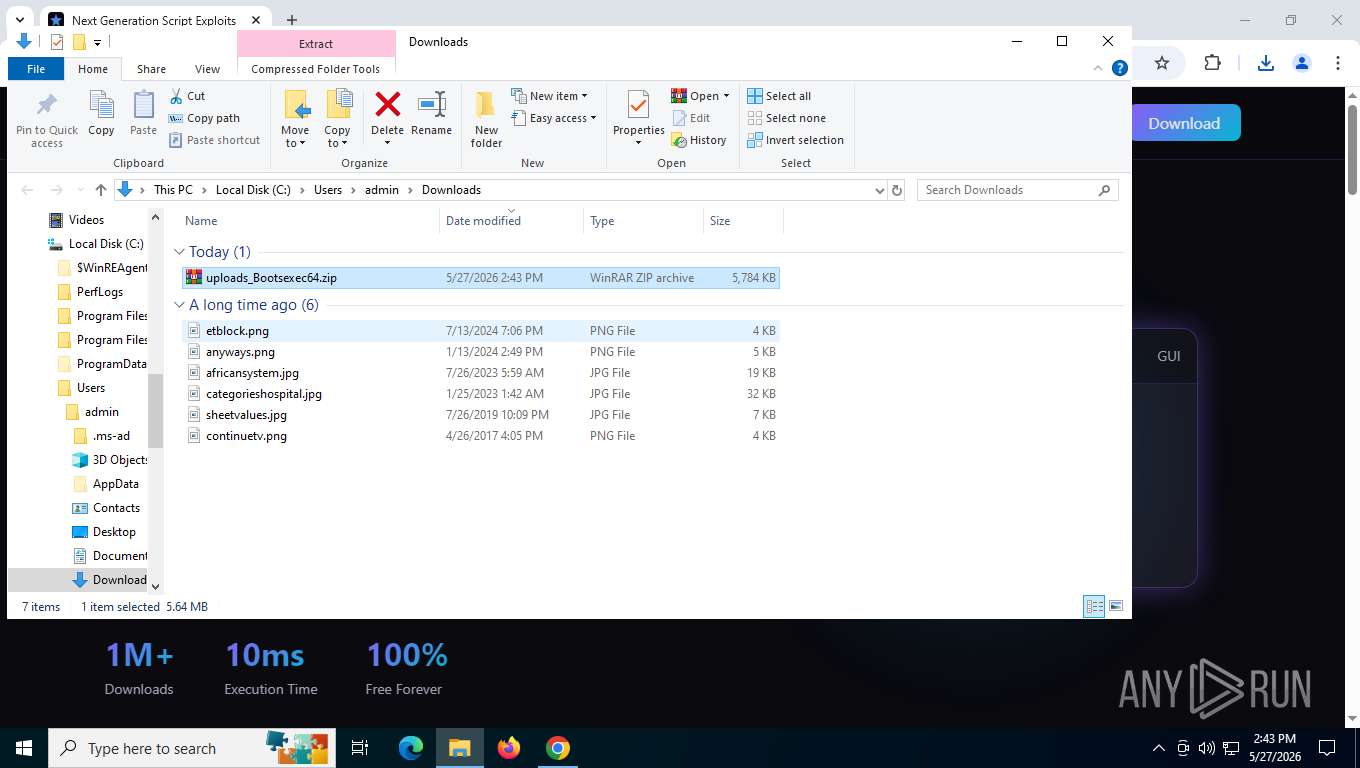1360x768 pixels.
Task: Open the system tray hidden icons arrow
Action: click(x=1159, y=748)
